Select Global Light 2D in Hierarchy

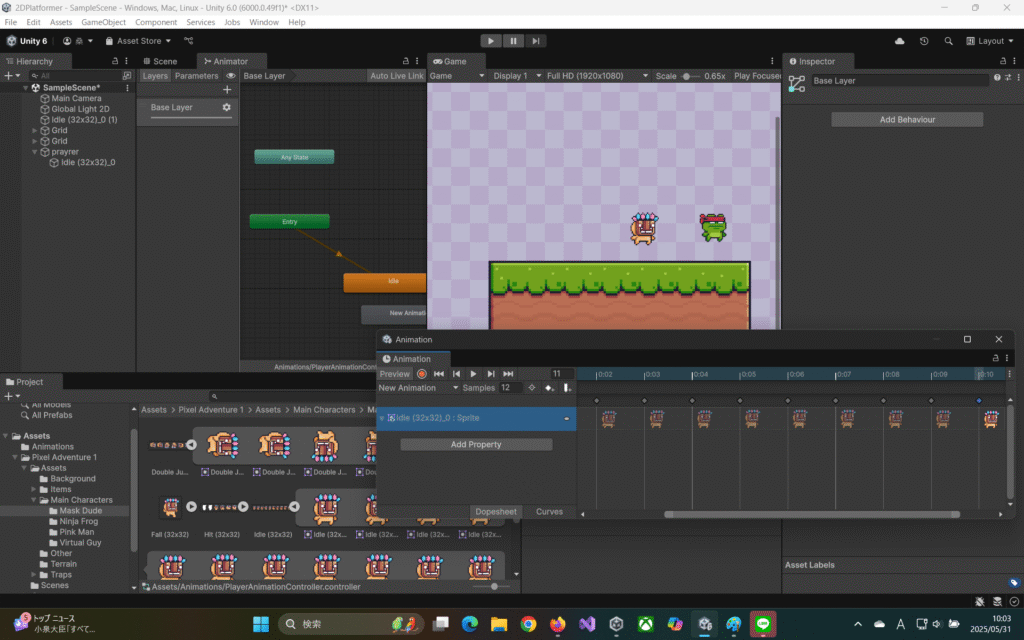(x=80, y=109)
